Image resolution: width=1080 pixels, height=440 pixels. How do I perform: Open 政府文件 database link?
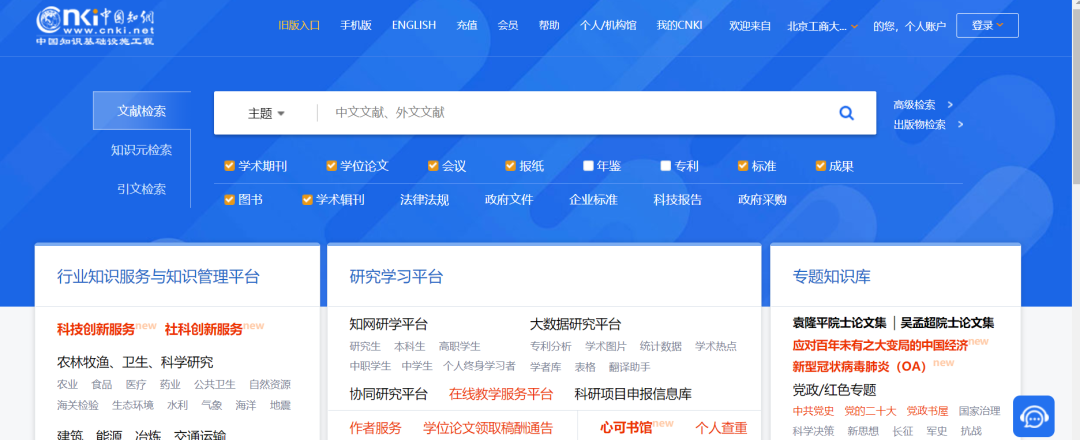509,200
